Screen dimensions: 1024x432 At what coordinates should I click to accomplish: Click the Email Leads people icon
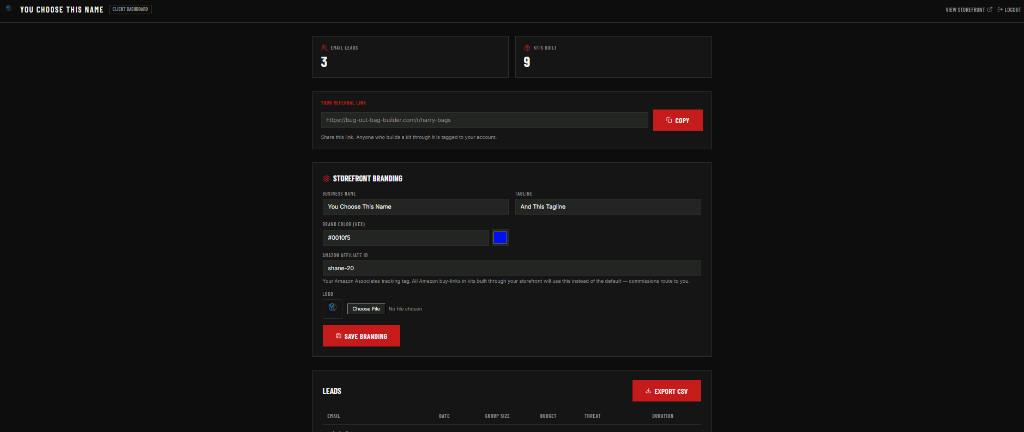(324, 48)
